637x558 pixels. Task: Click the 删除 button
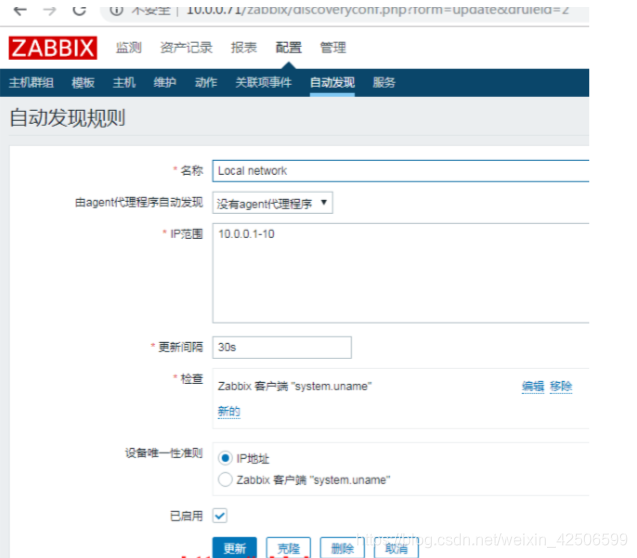tap(342, 548)
